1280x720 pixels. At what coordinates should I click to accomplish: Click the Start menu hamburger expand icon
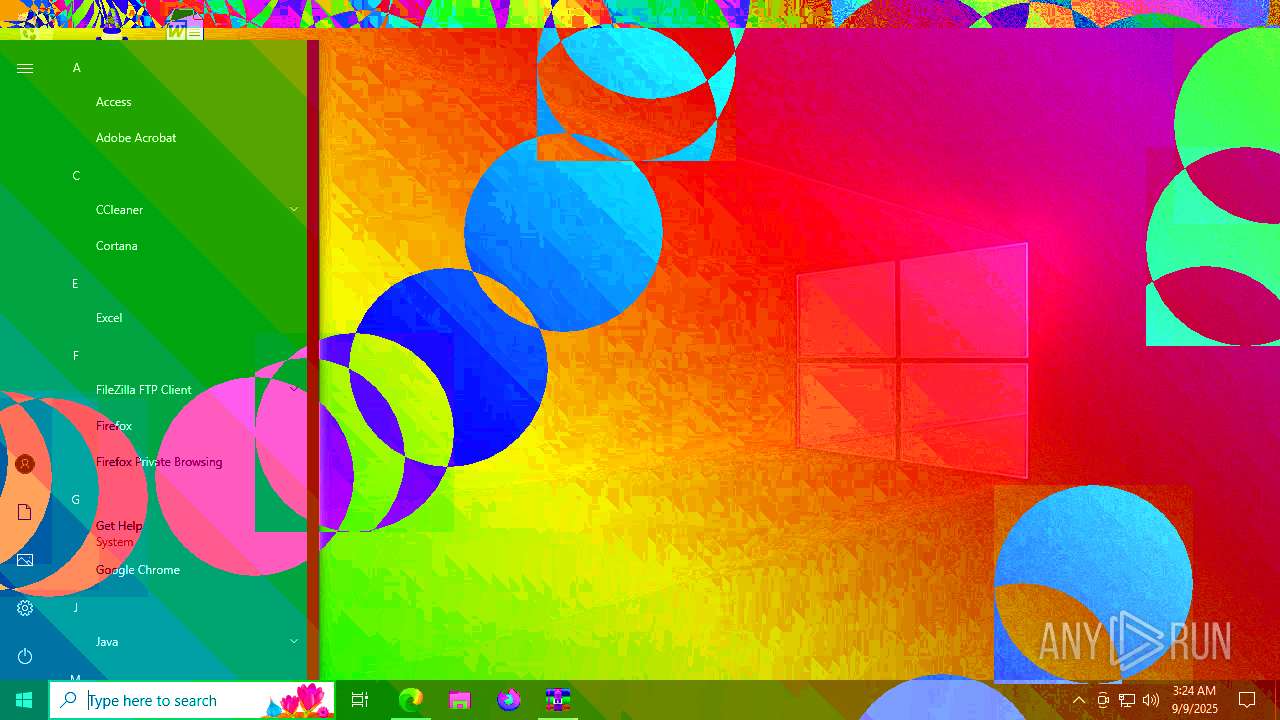pos(25,68)
